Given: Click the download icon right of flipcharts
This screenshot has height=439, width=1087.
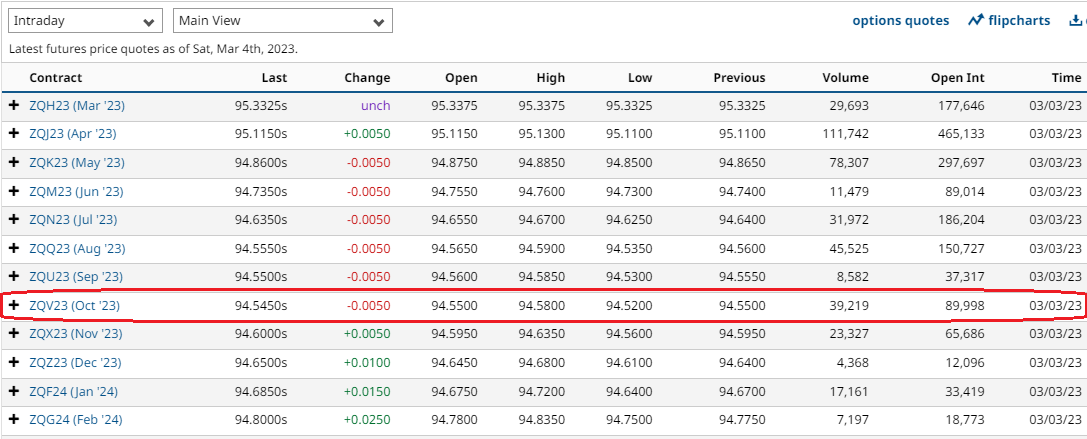Looking at the screenshot, I should point(1077,21).
